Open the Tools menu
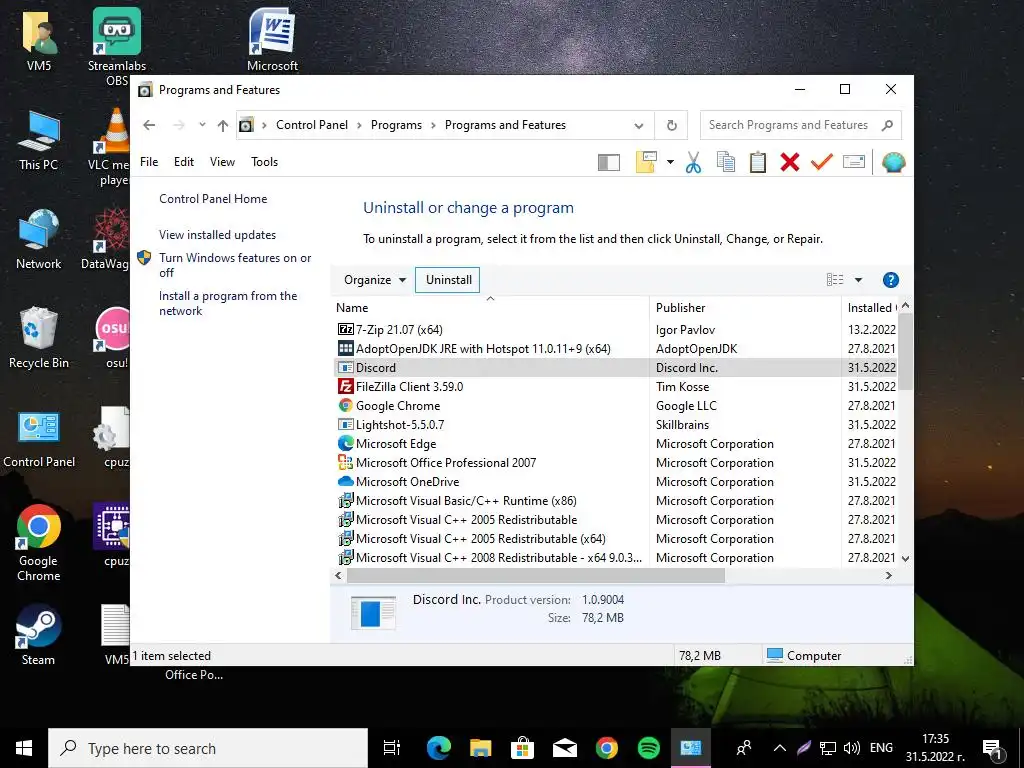This screenshot has width=1024, height=768. pos(264,162)
